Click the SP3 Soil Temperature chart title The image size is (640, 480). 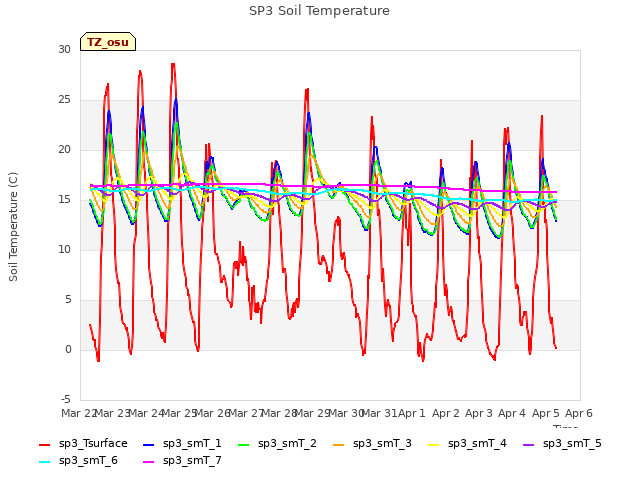[x=319, y=11]
